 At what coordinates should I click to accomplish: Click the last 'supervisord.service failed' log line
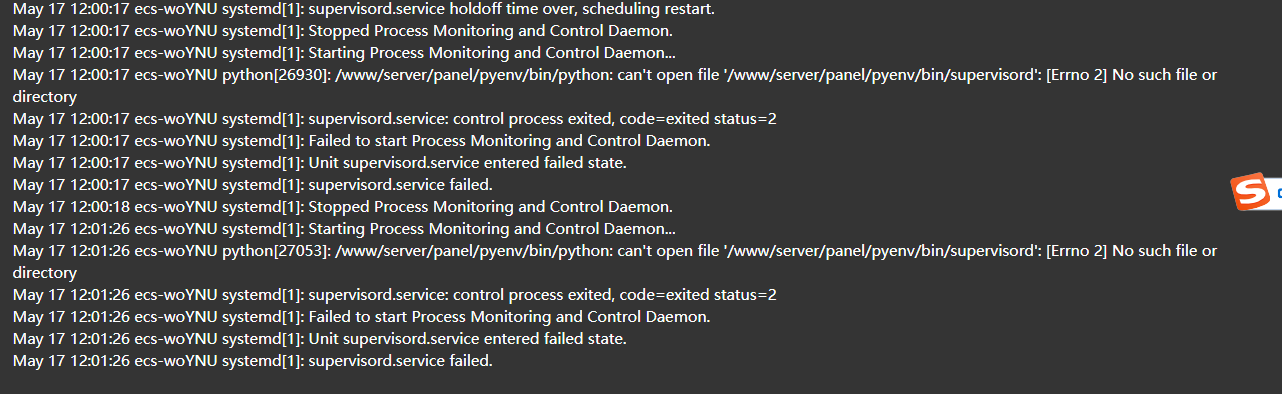[x=253, y=361]
